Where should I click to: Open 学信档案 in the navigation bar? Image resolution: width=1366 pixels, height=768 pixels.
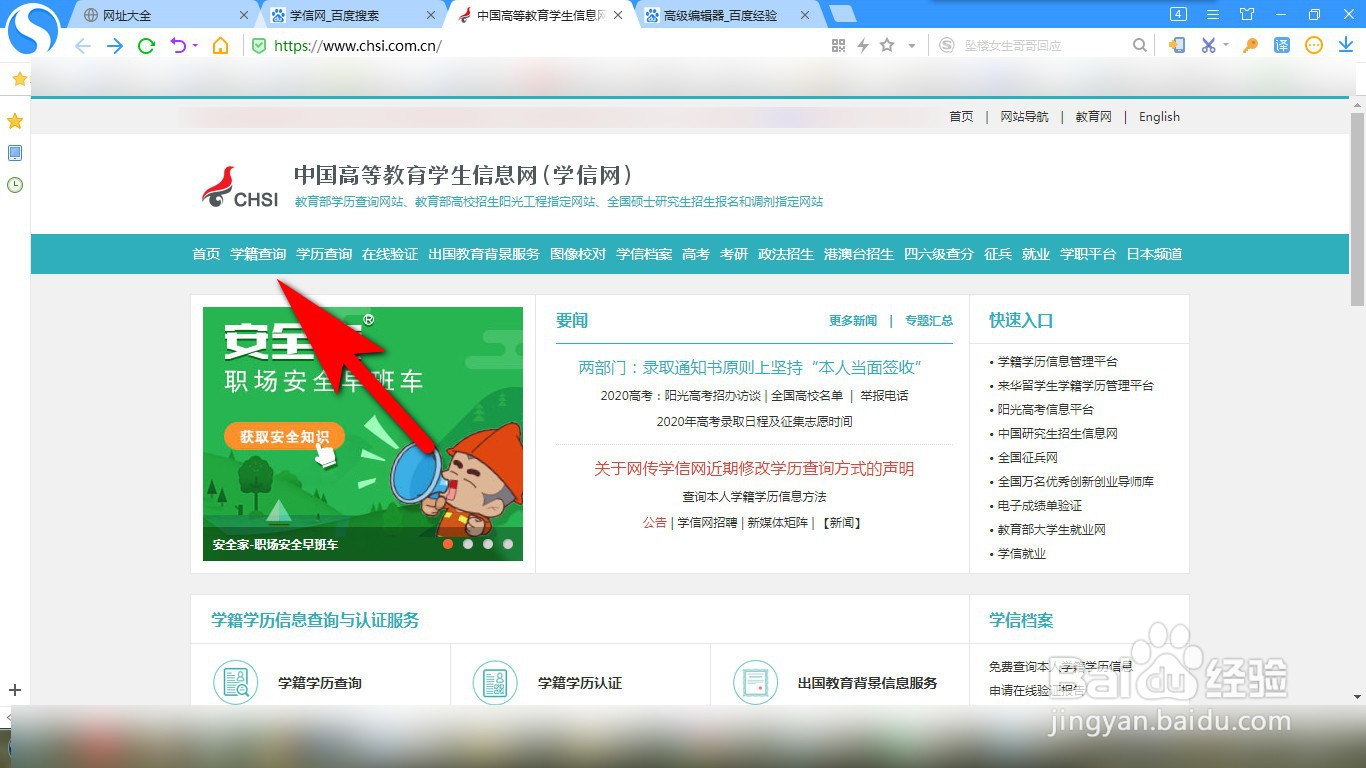(644, 254)
